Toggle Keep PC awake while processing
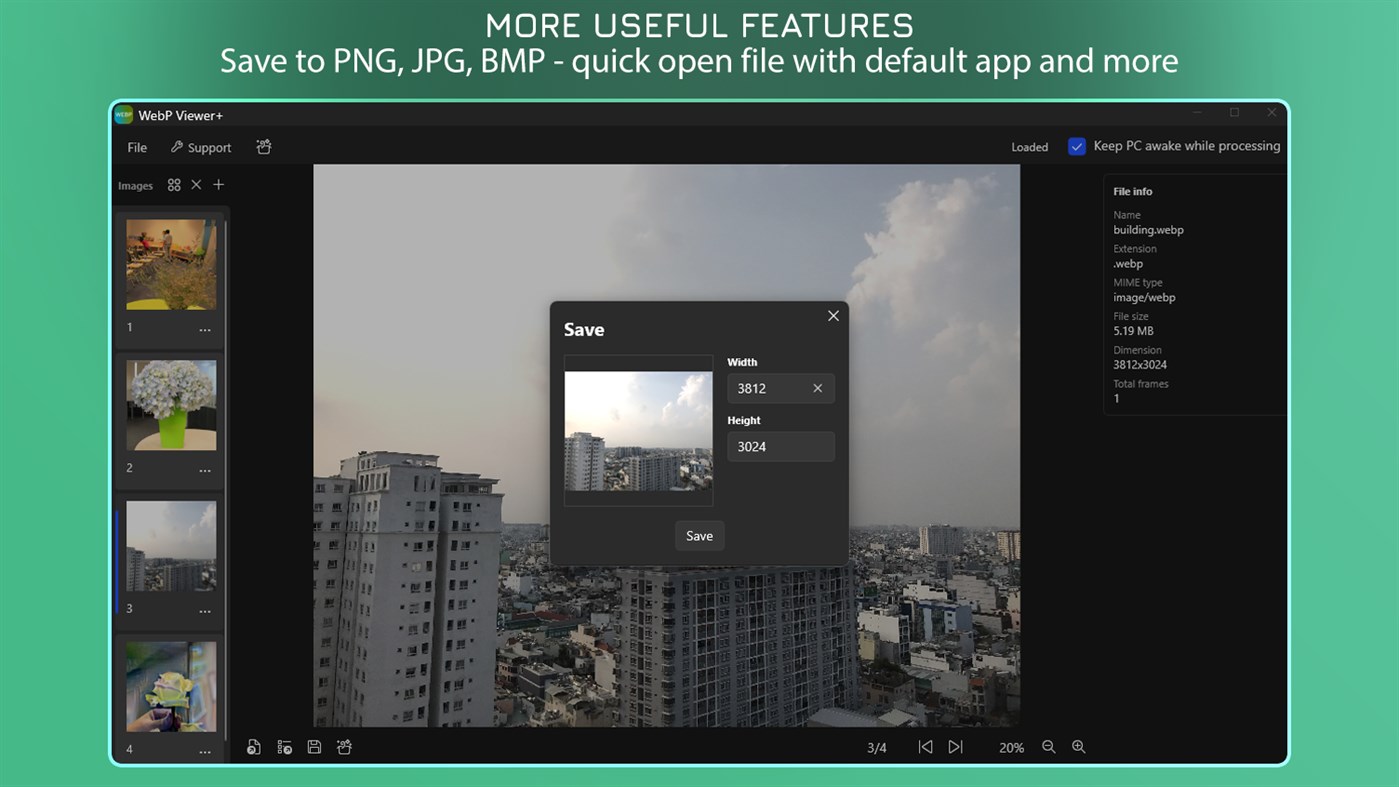This screenshot has height=787, width=1399. pyautogui.click(x=1077, y=146)
